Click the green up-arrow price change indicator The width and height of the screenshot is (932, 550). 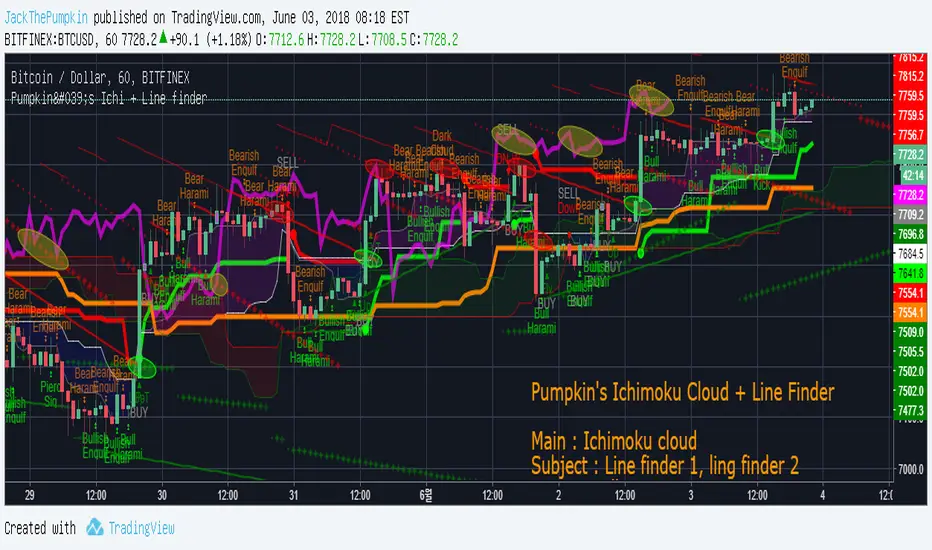click(163, 37)
